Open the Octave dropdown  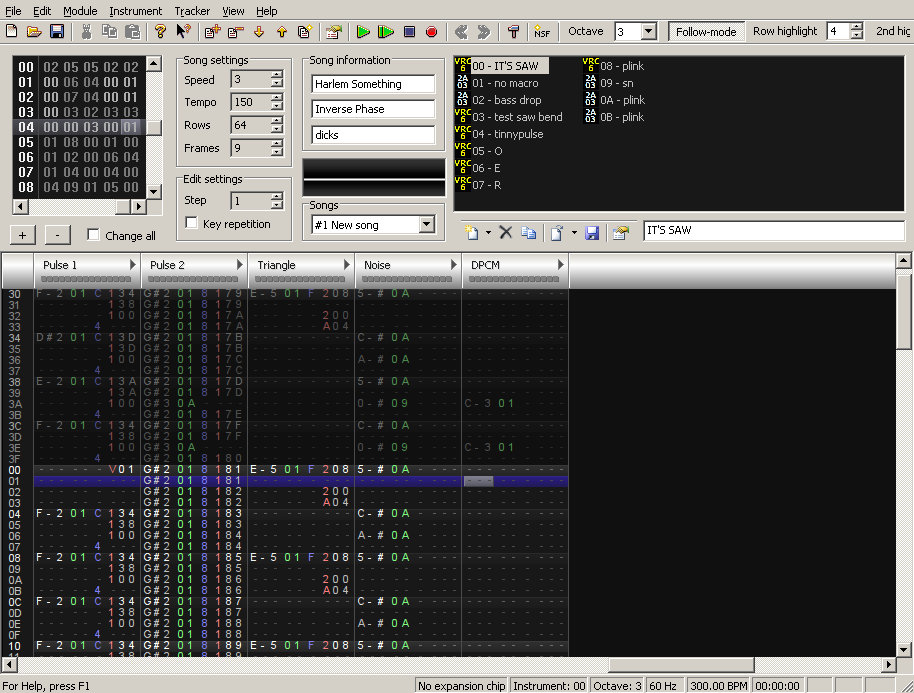tap(648, 32)
